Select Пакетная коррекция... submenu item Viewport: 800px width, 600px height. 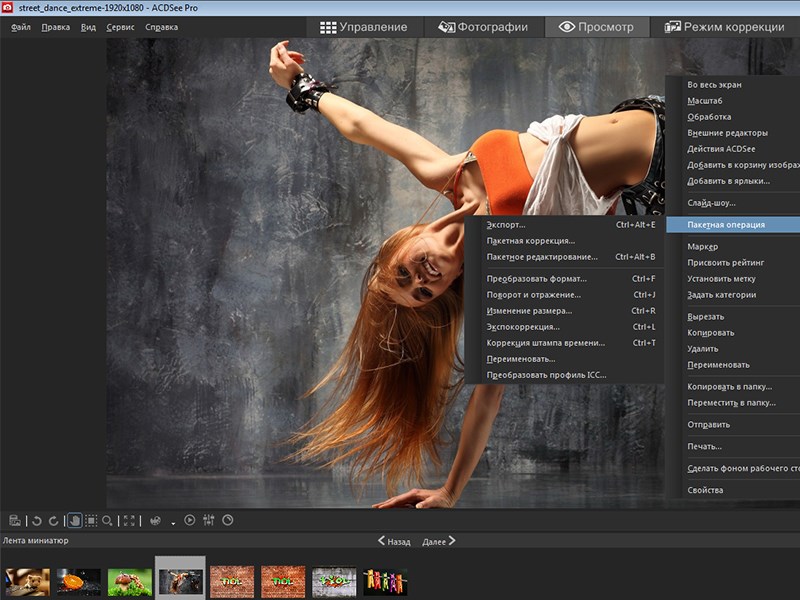tap(565, 241)
